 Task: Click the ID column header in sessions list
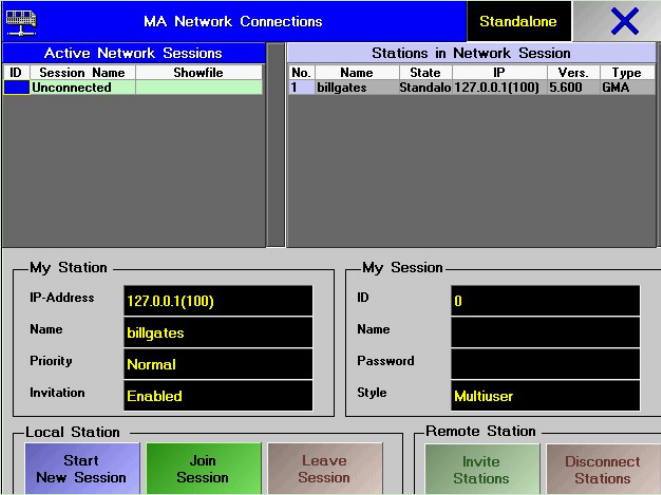point(16,73)
